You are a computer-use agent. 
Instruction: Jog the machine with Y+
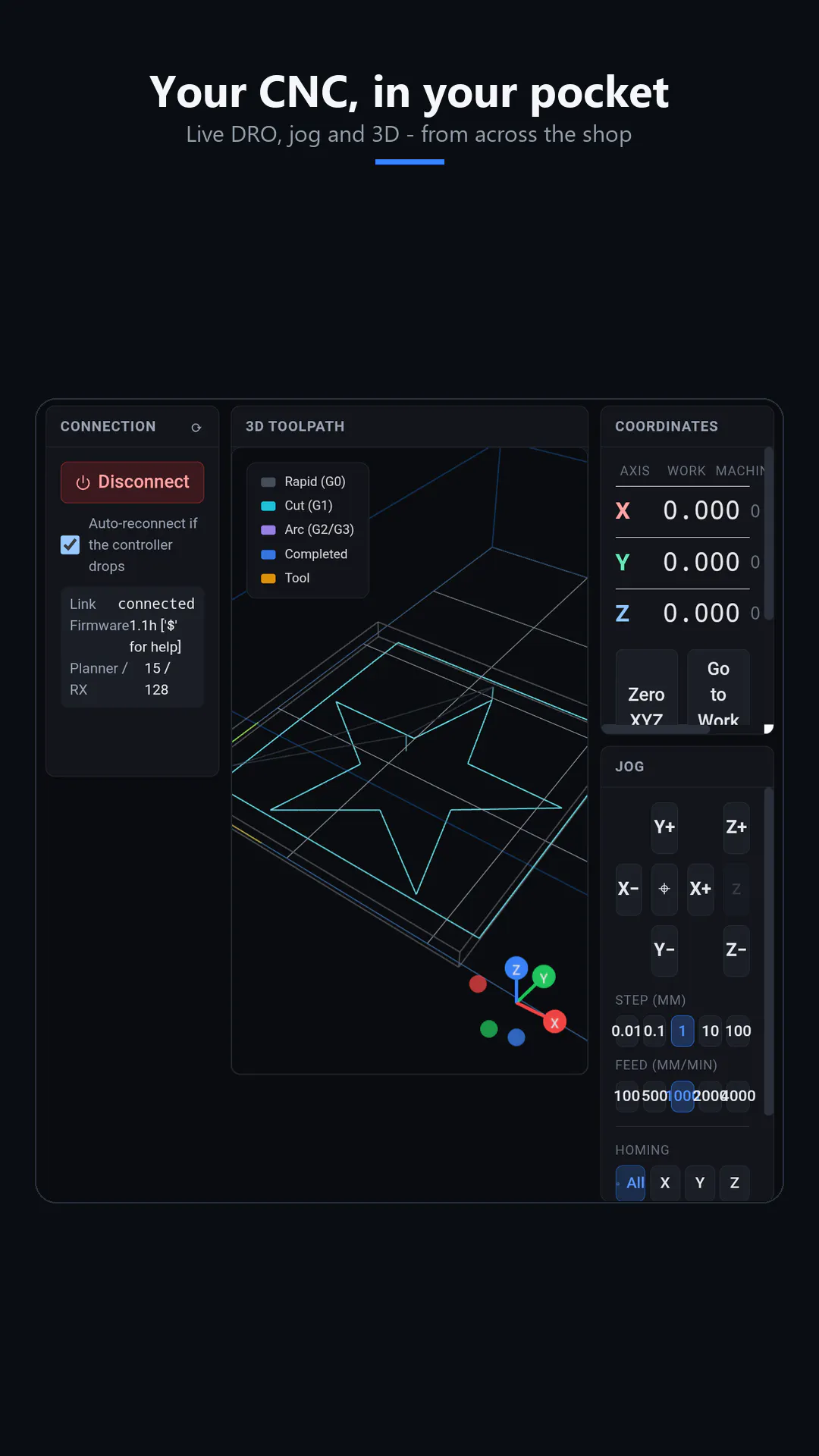pyautogui.click(x=664, y=827)
